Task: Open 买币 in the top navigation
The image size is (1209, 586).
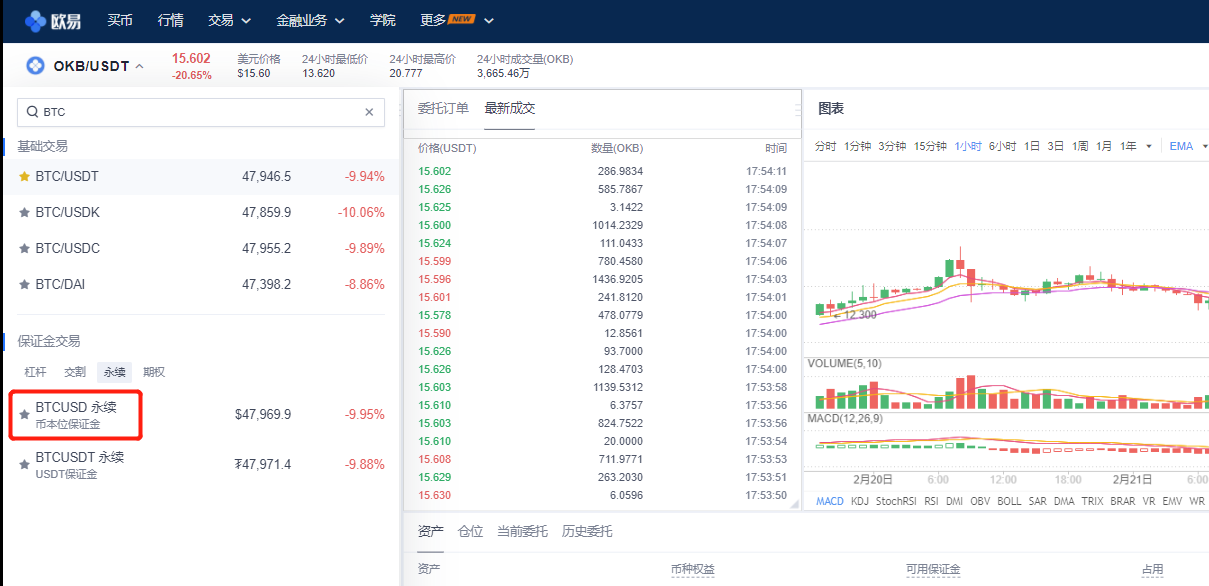Action: click(120, 20)
